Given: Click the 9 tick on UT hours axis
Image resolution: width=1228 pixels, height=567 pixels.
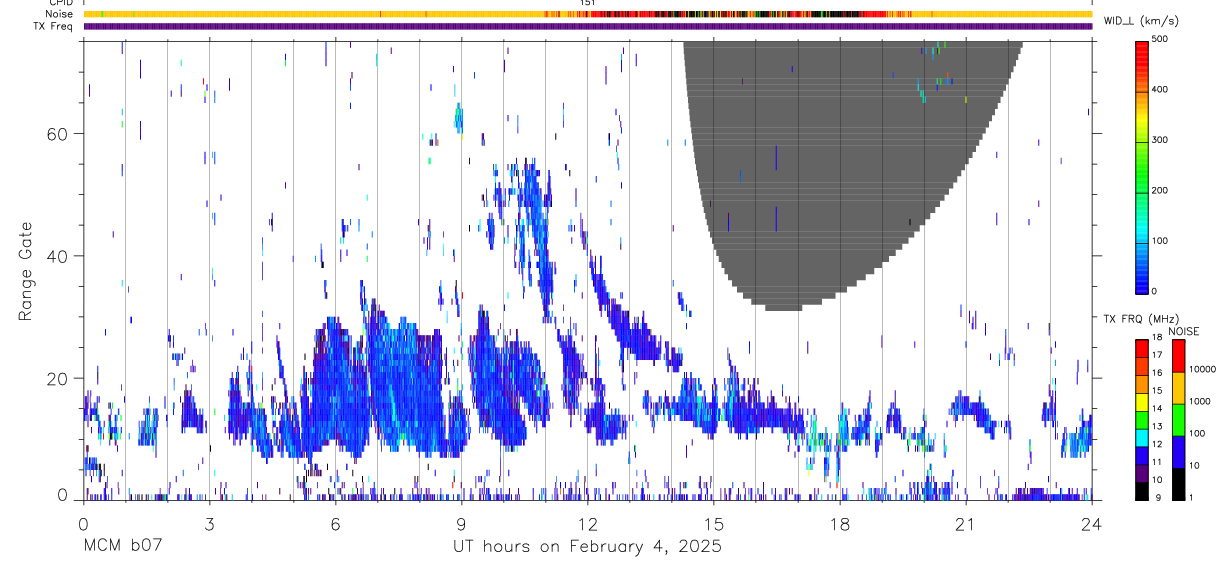Looking at the screenshot, I should click(461, 523).
